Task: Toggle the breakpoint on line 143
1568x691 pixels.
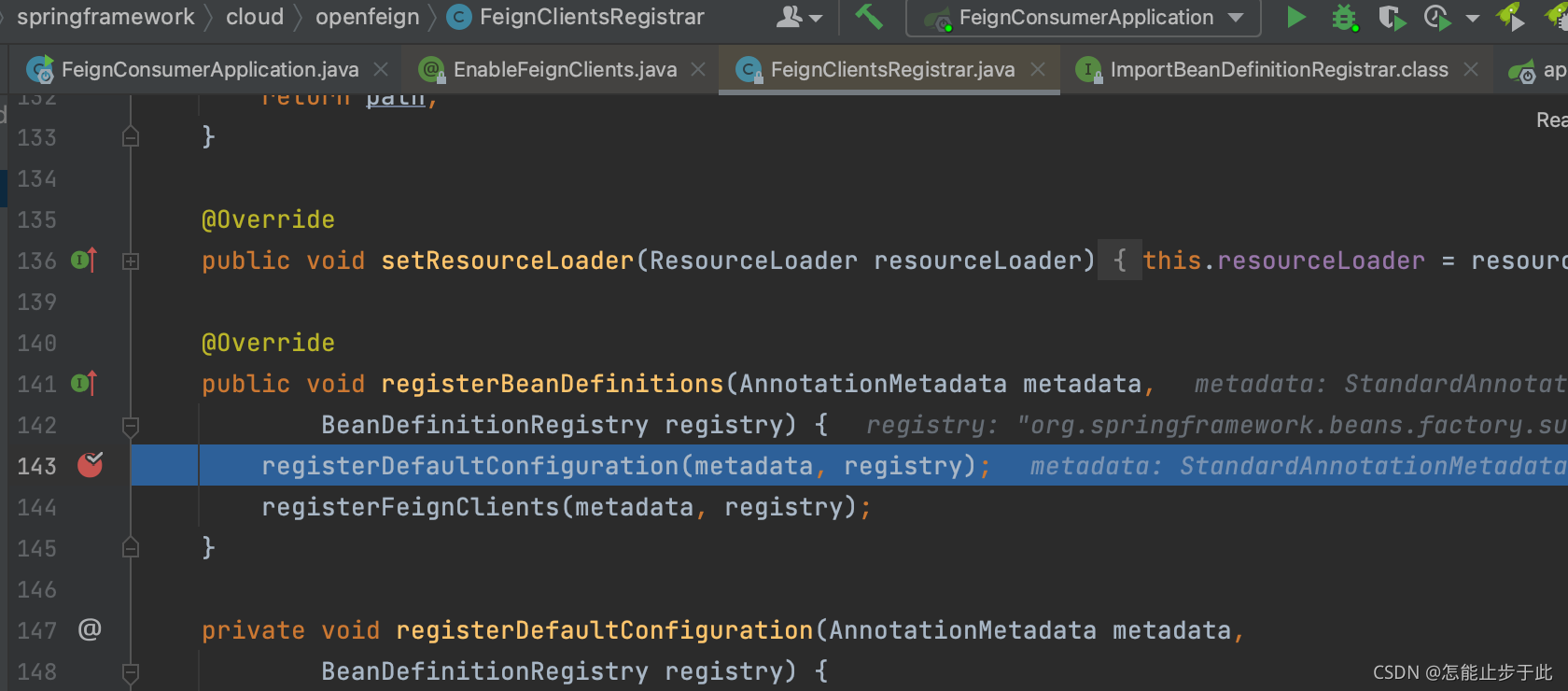Action: 90,464
